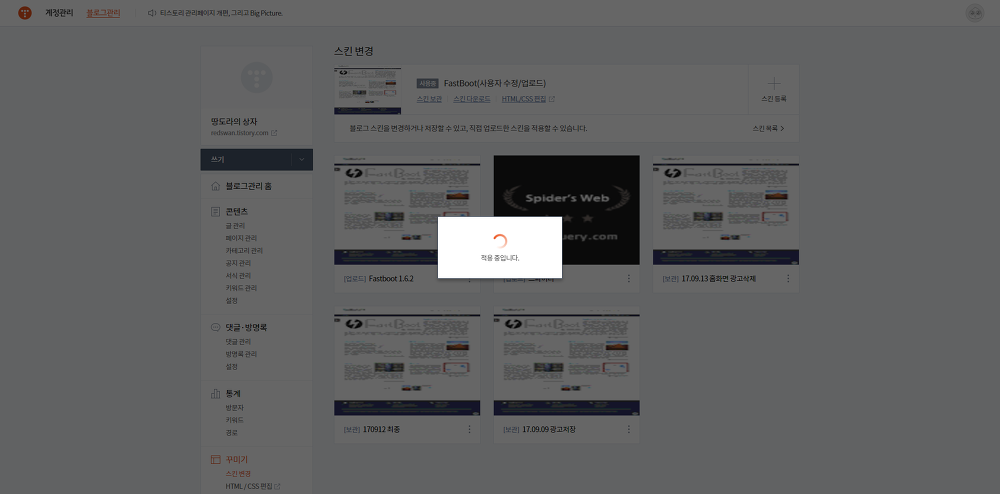Open 스킨 목록 with chevron
1000x494 pixels.
[768, 128]
